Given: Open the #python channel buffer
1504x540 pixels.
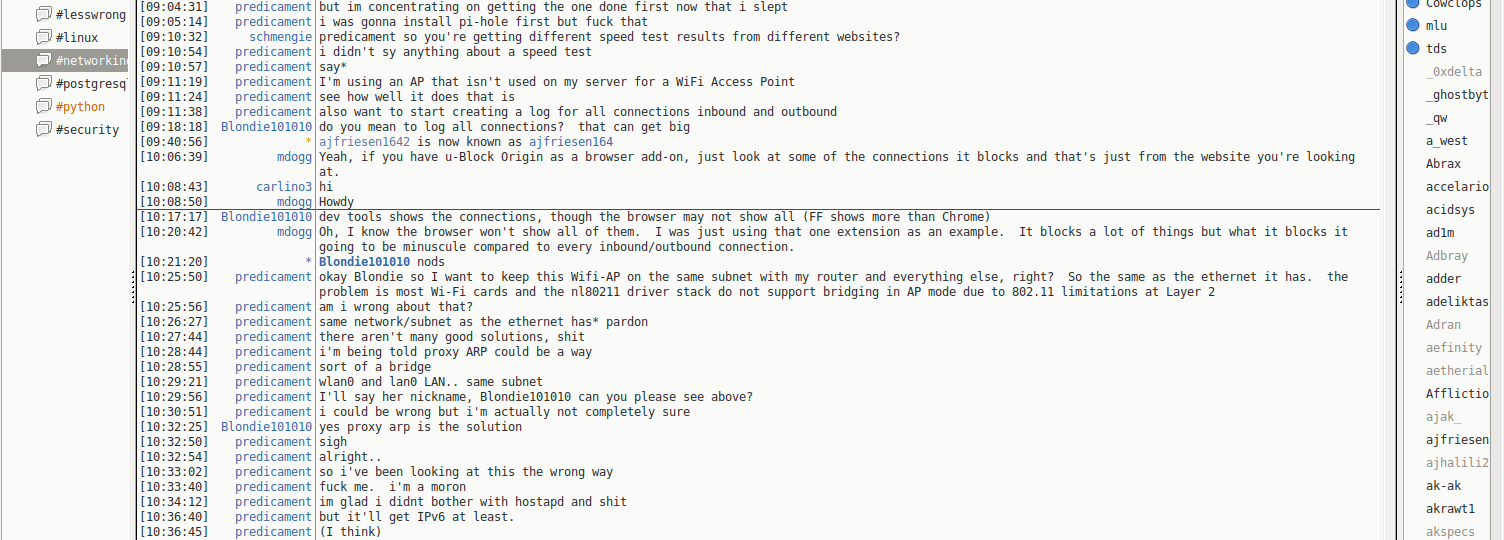Looking at the screenshot, I should (80, 107).
